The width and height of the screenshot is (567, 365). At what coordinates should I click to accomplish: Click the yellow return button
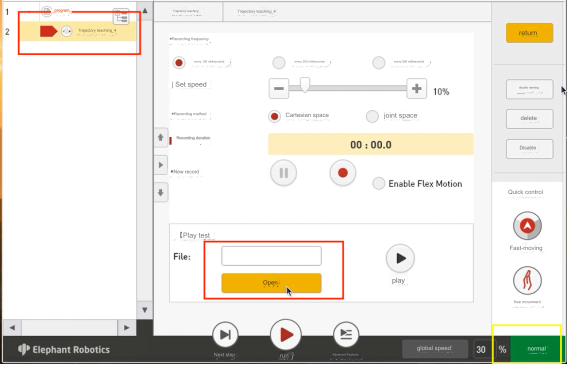529,33
